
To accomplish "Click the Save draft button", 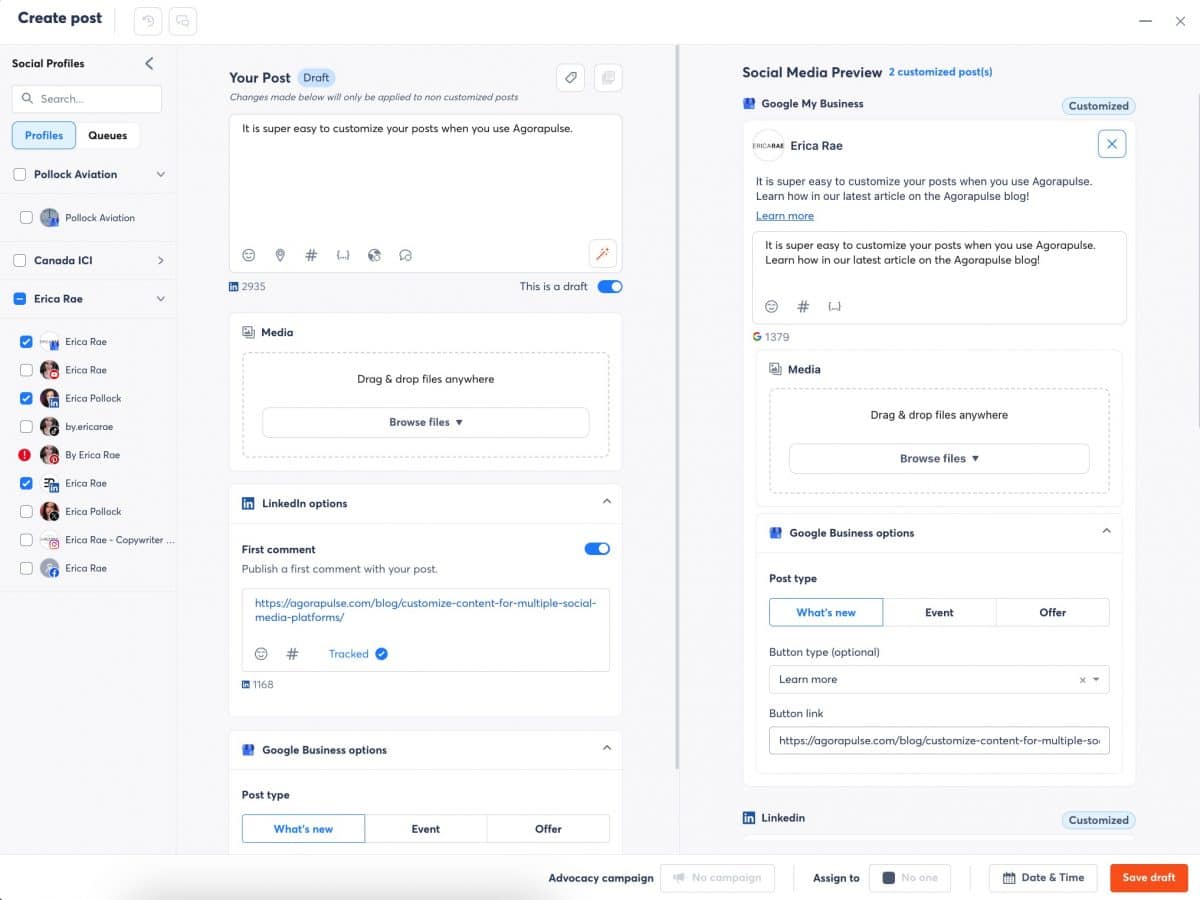I will coord(1148,877).
